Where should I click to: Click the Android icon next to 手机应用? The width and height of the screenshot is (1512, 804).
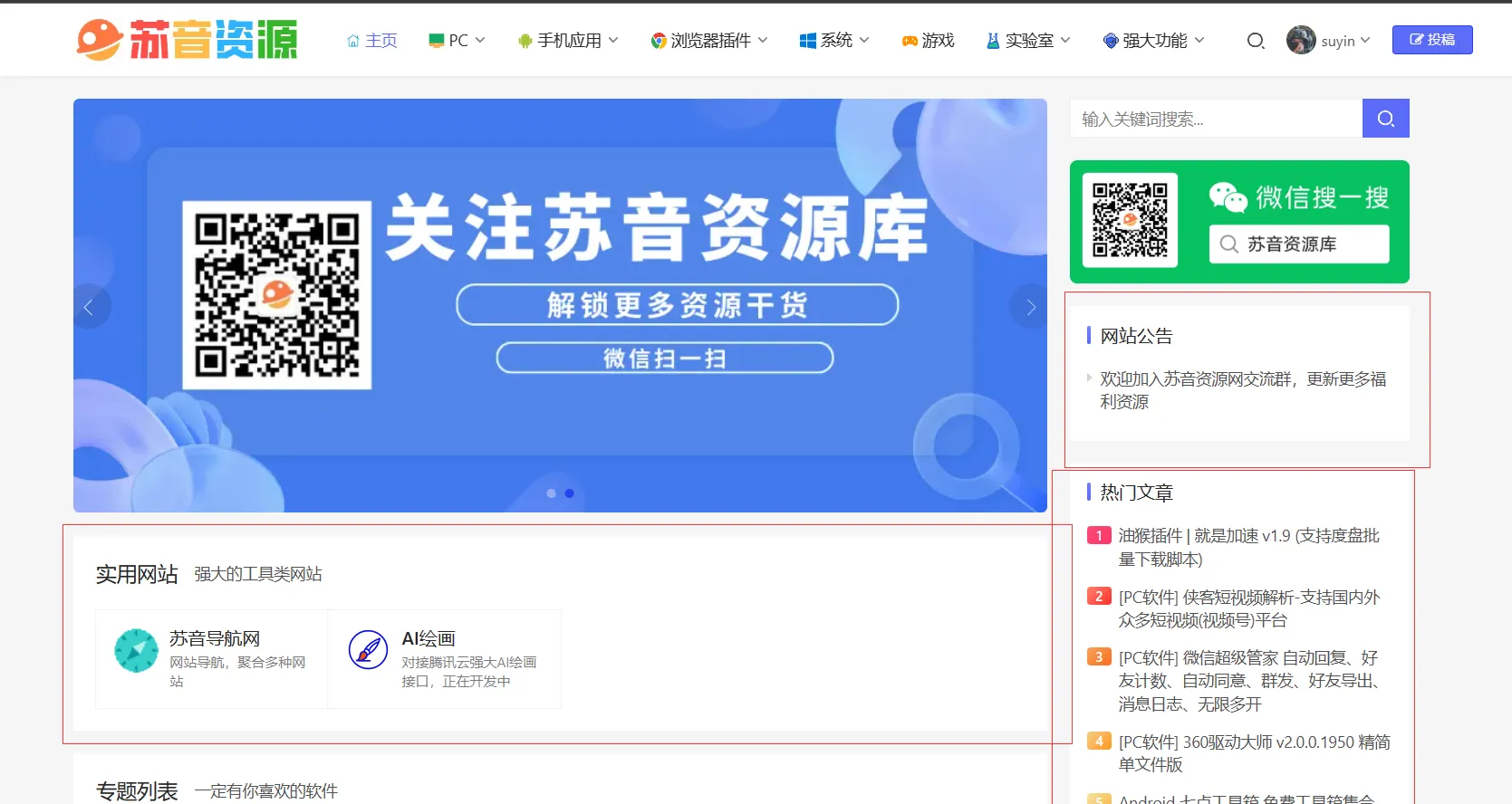[525, 41]
